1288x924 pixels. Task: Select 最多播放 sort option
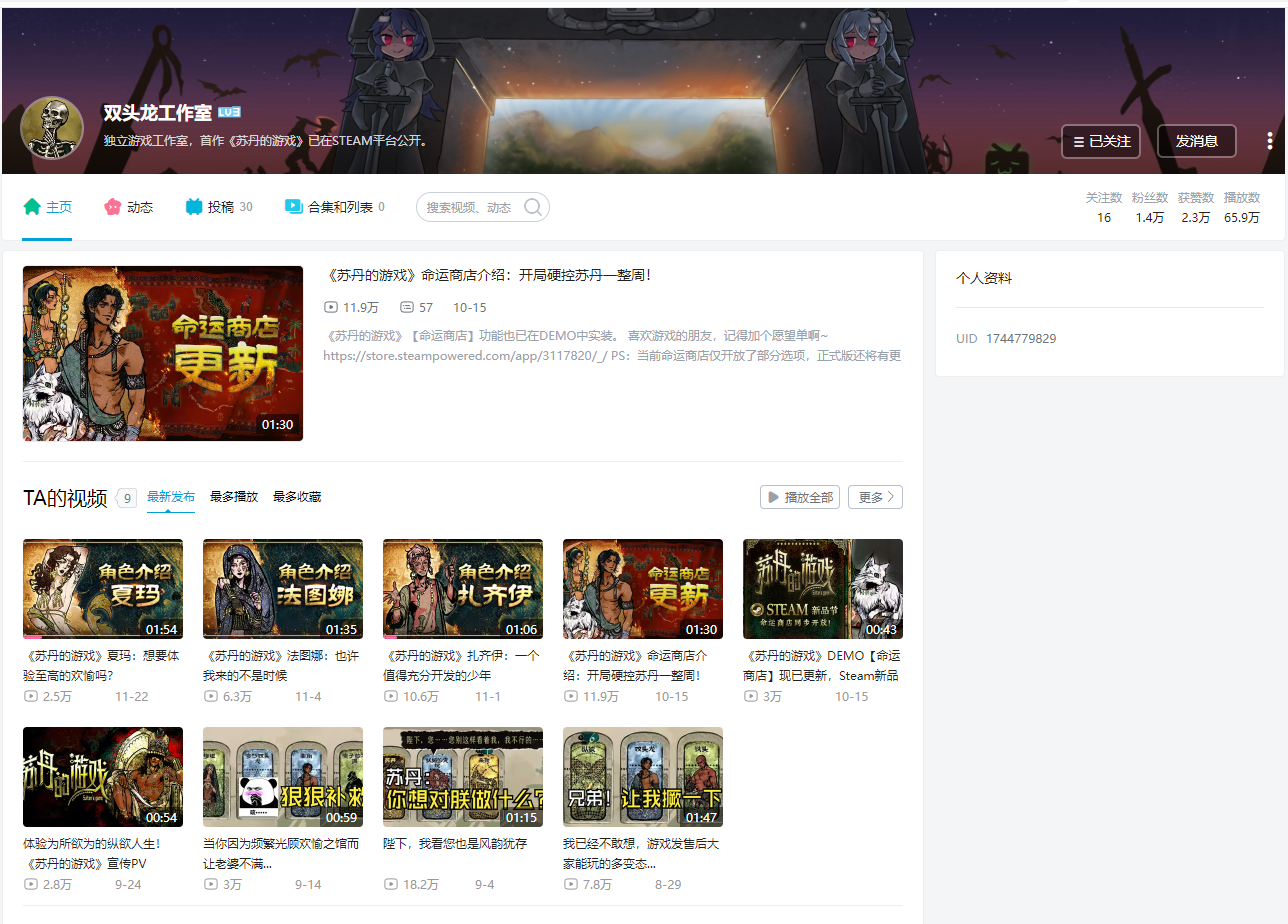point(234,497)
